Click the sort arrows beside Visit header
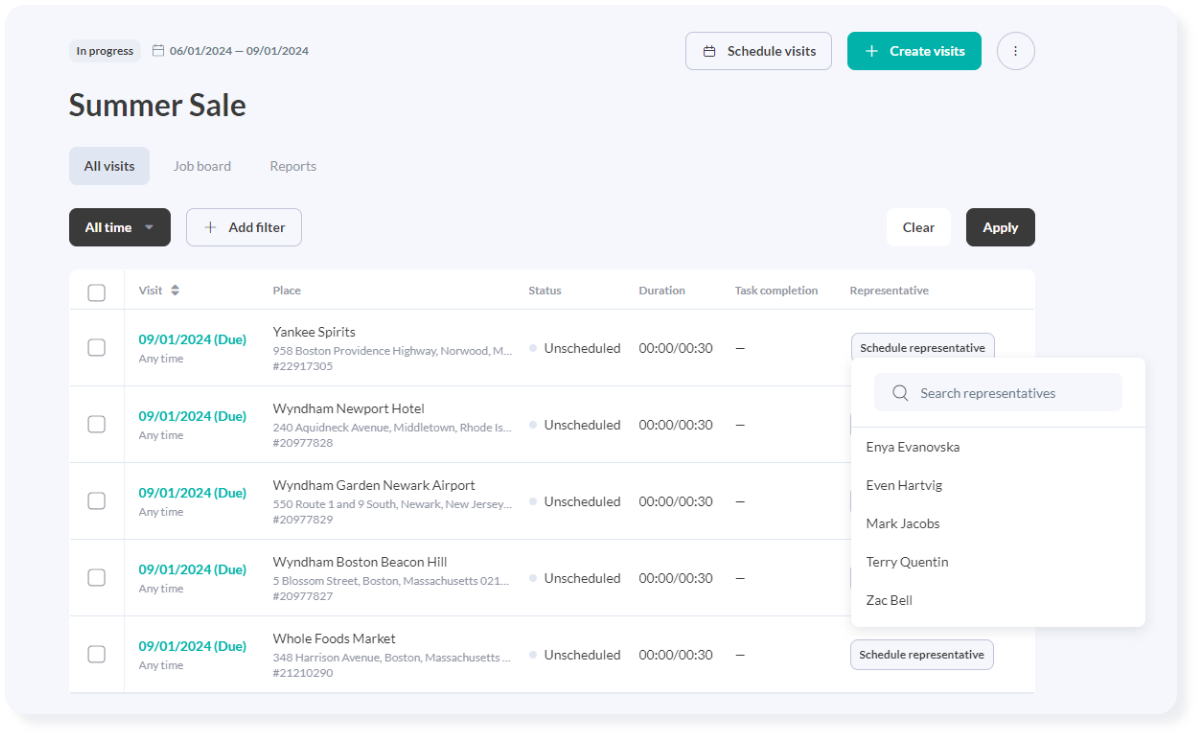Screen dimensions: 1202x739 [x=175, y=290]
